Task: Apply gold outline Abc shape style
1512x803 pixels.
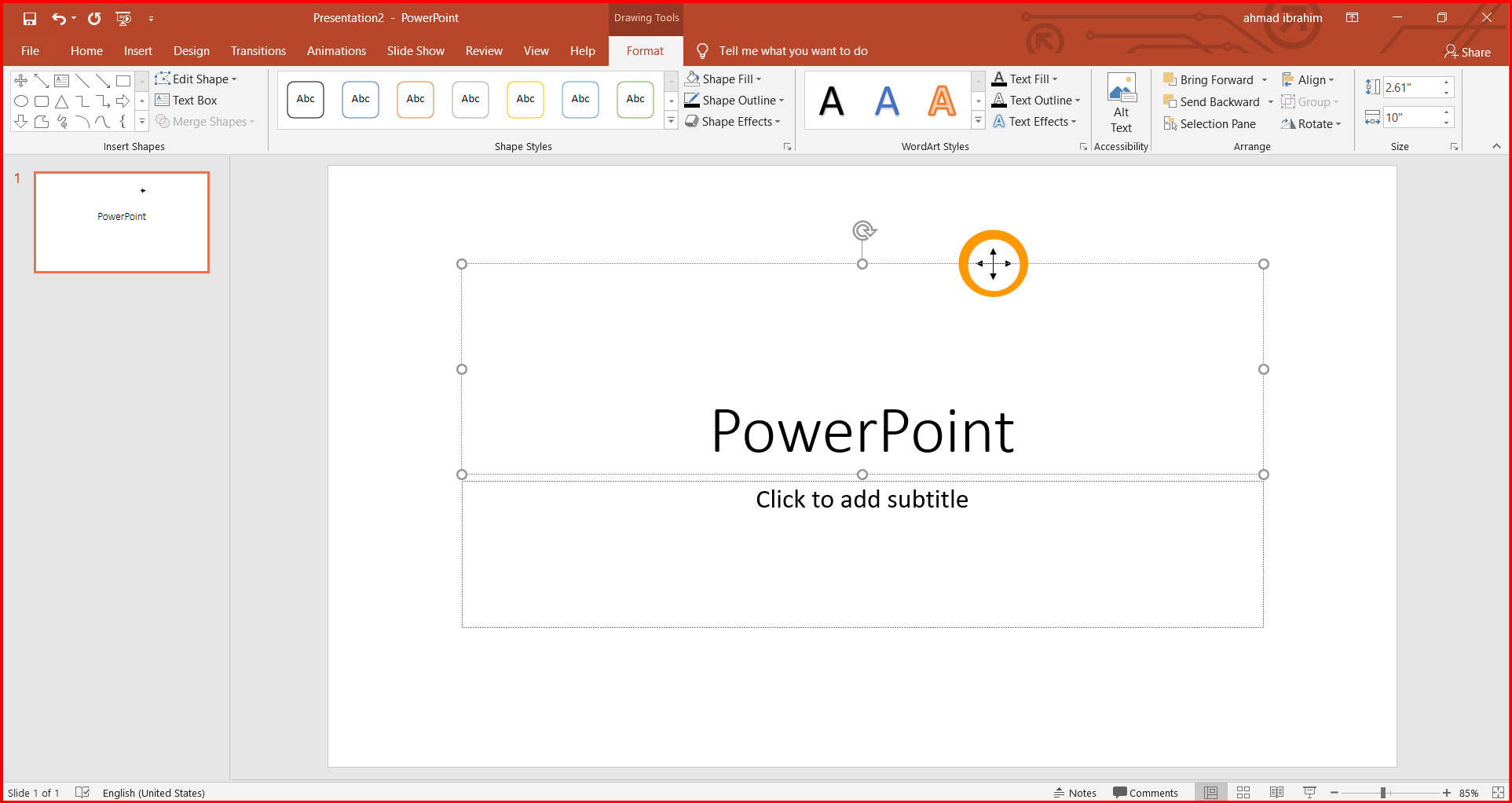Action: pyautogui.click(x=525, y=99)
